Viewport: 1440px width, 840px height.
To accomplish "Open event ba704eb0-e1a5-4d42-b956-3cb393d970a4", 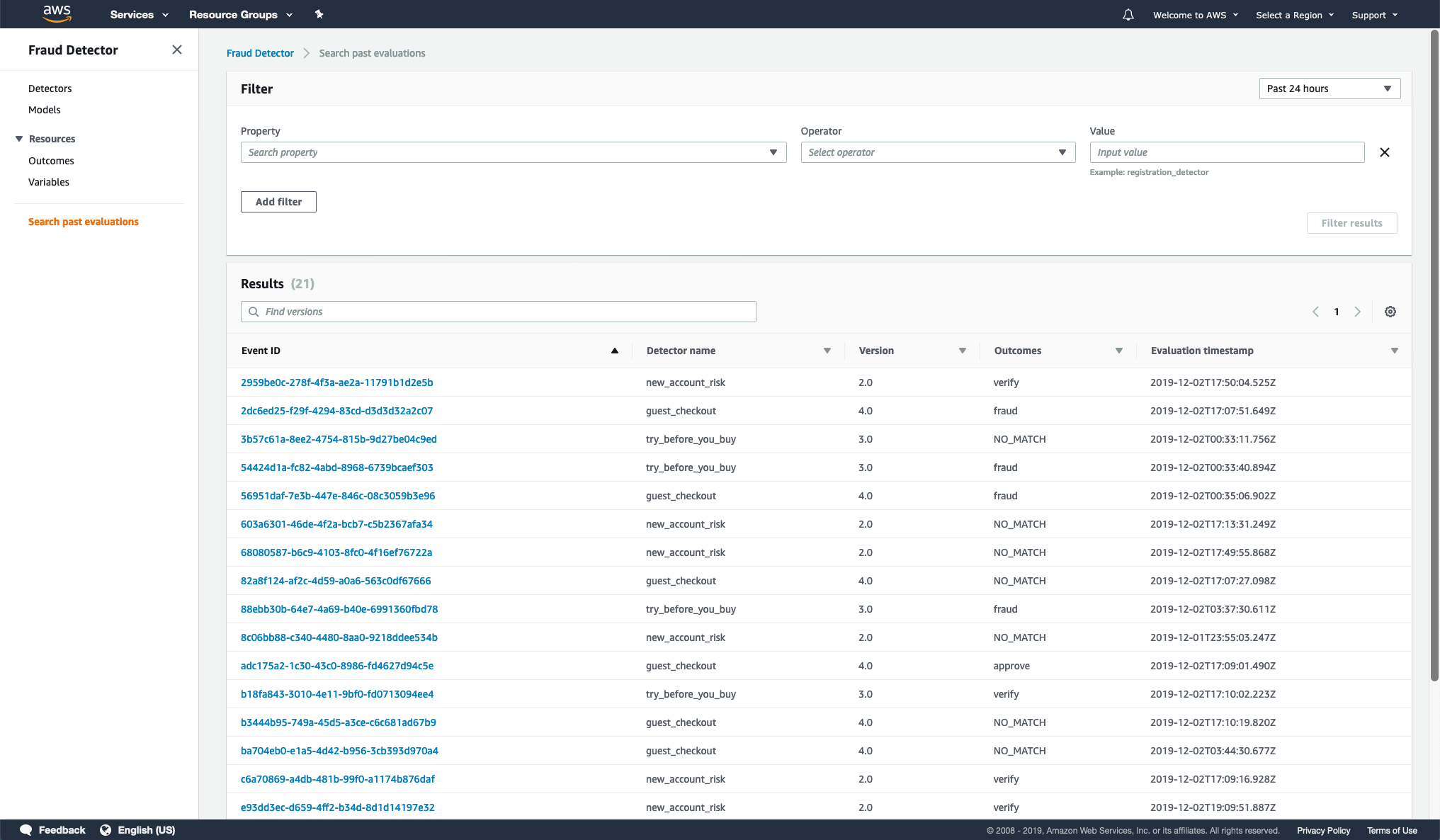I will [x=339, y=751].
